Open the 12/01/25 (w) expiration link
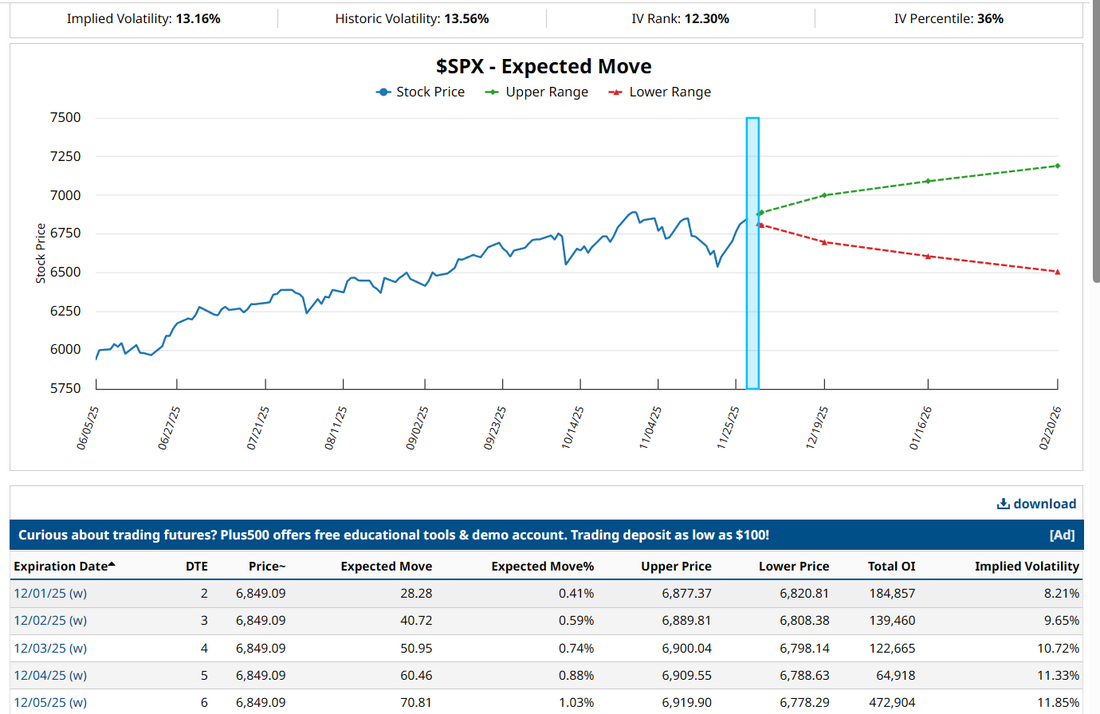 [50, 593]
